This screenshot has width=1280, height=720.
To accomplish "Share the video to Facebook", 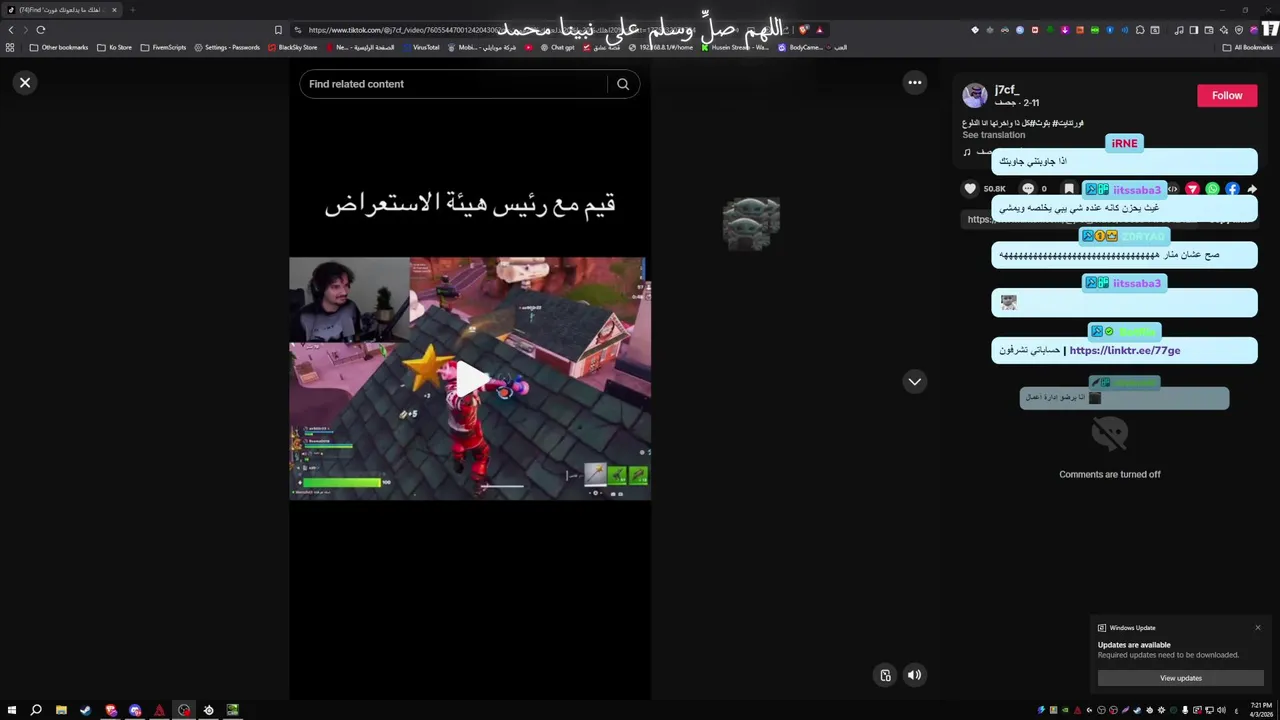I will pos(1232,189).
